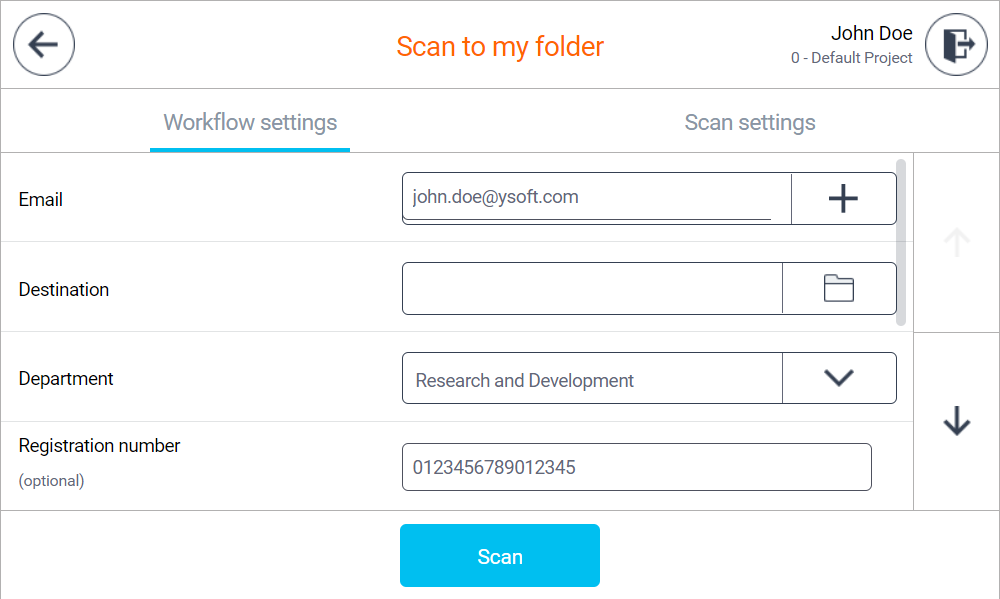
Task: Click the logout icon beside John Doe
Action: click(956, 45)
